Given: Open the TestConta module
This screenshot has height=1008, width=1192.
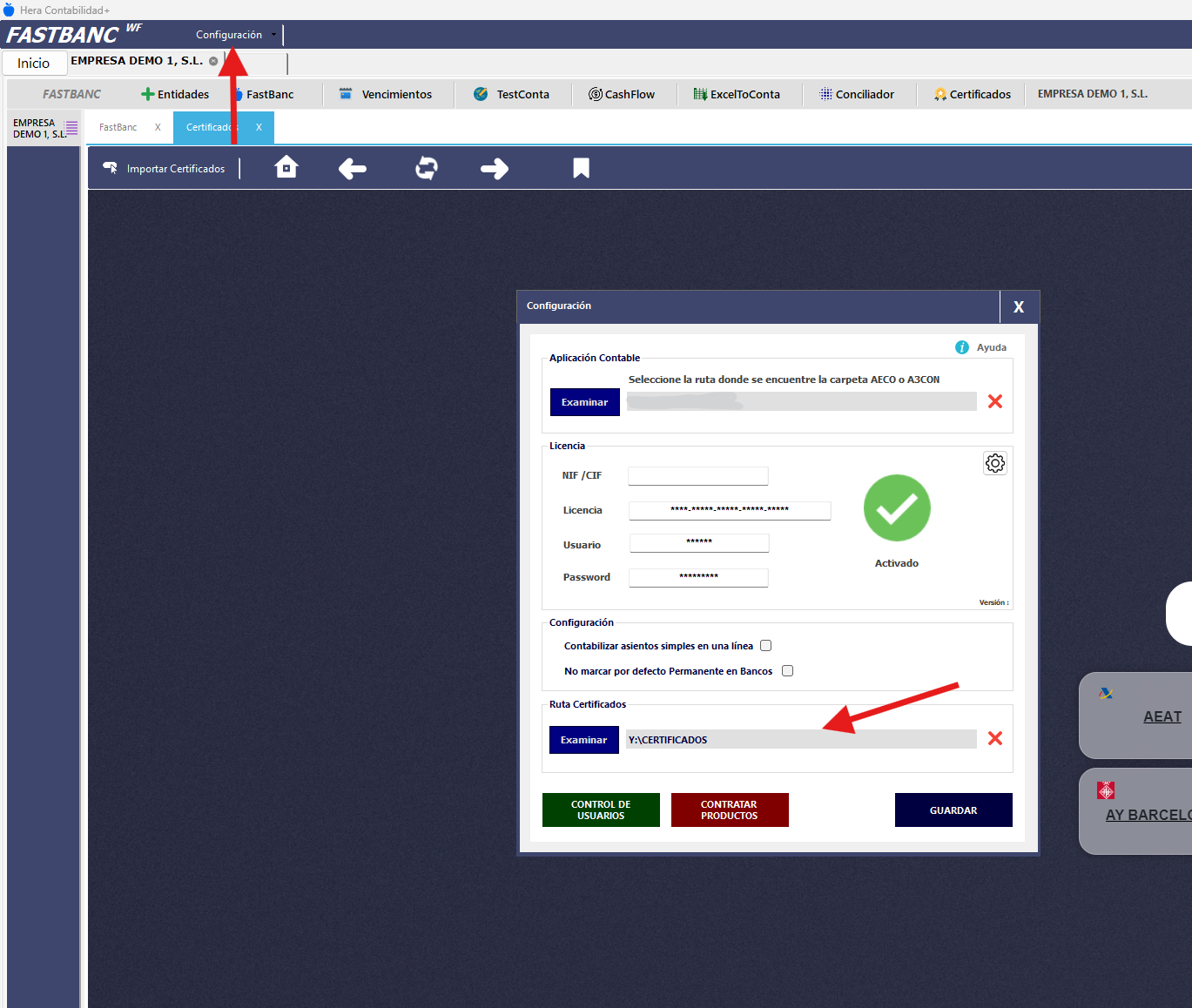Looking at the screenshot, I should pos(512,94).
